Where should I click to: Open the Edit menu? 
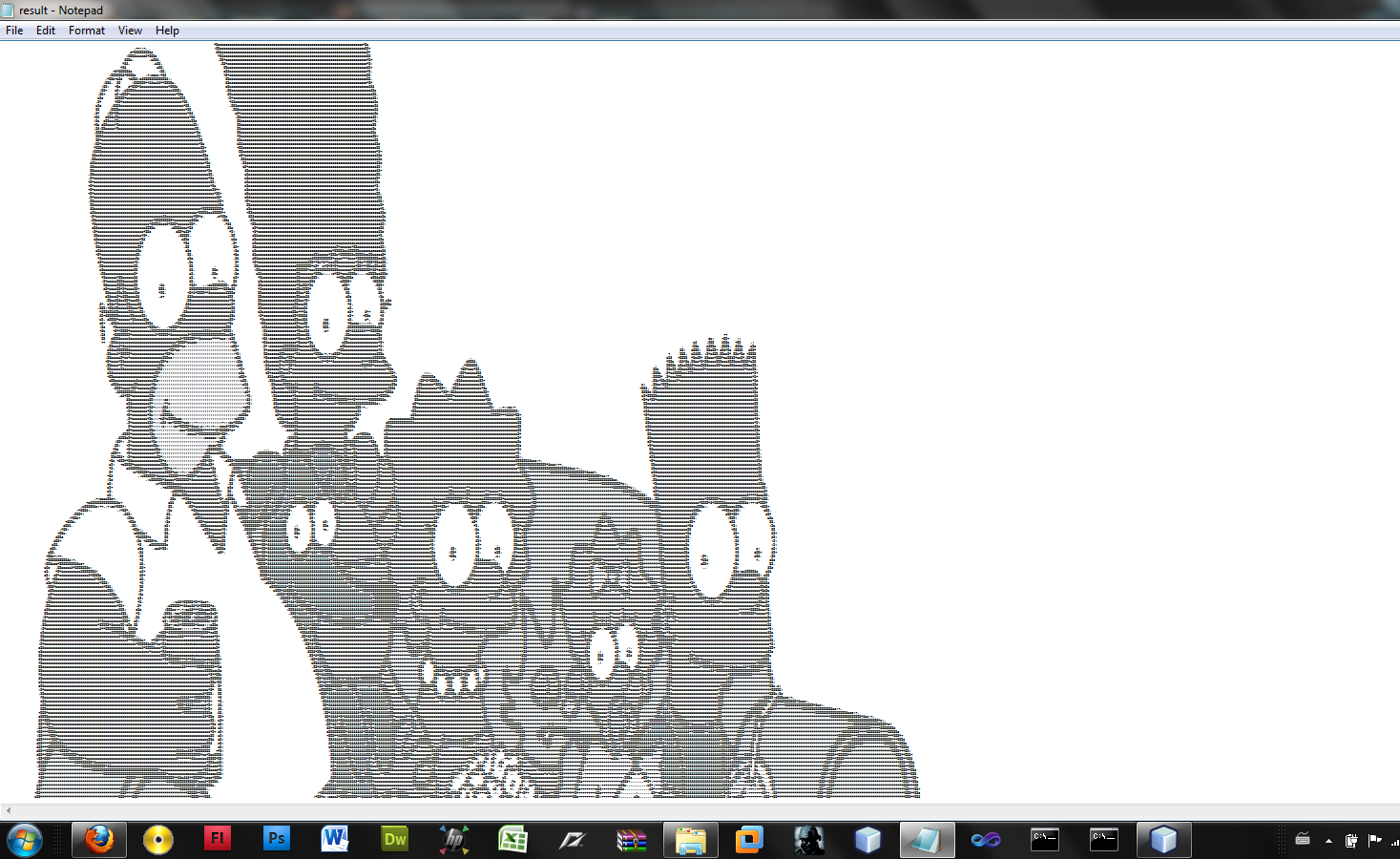(x=46, y=31)
